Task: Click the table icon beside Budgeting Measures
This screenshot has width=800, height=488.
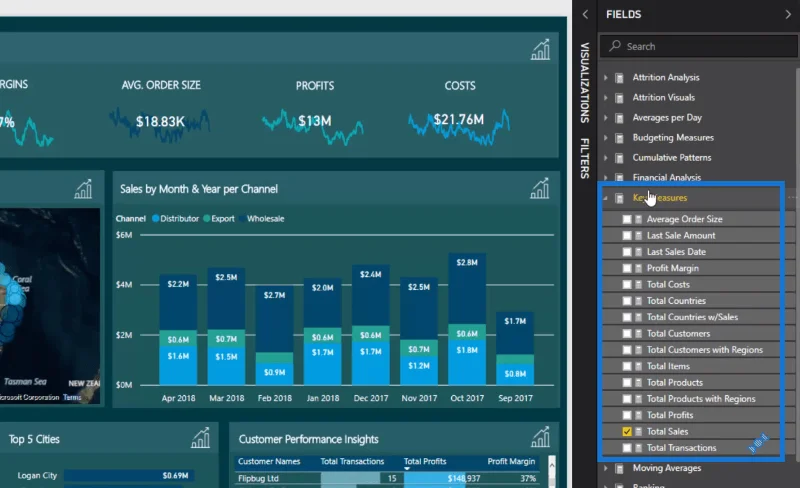Action: 619,138
